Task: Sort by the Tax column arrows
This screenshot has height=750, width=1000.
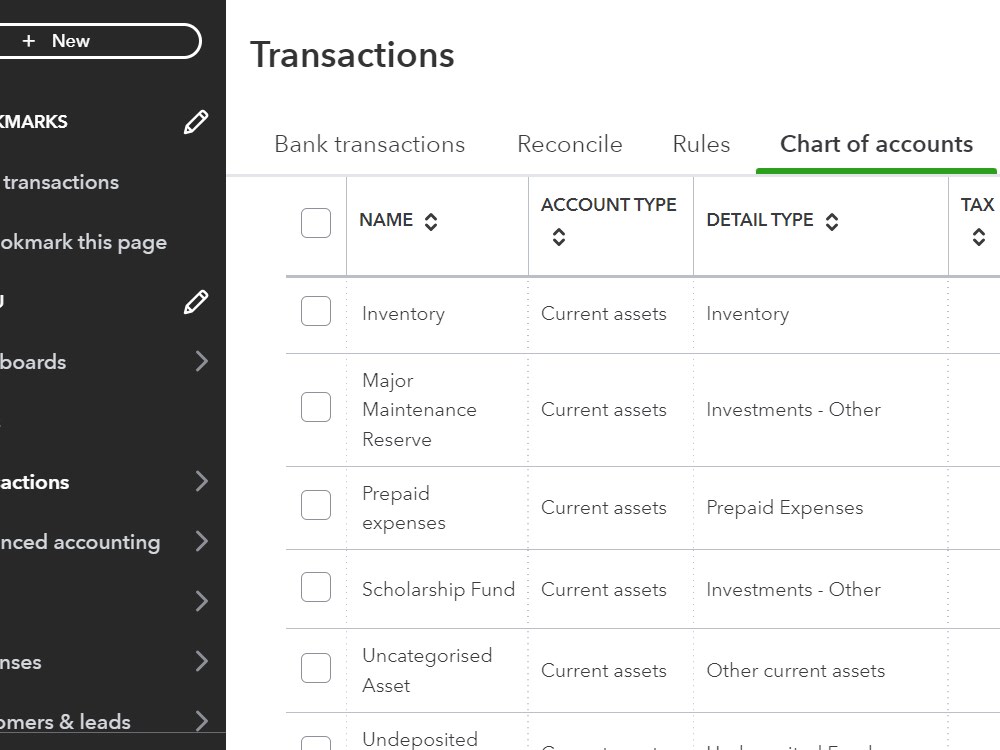Action: [x=978, y=237]
